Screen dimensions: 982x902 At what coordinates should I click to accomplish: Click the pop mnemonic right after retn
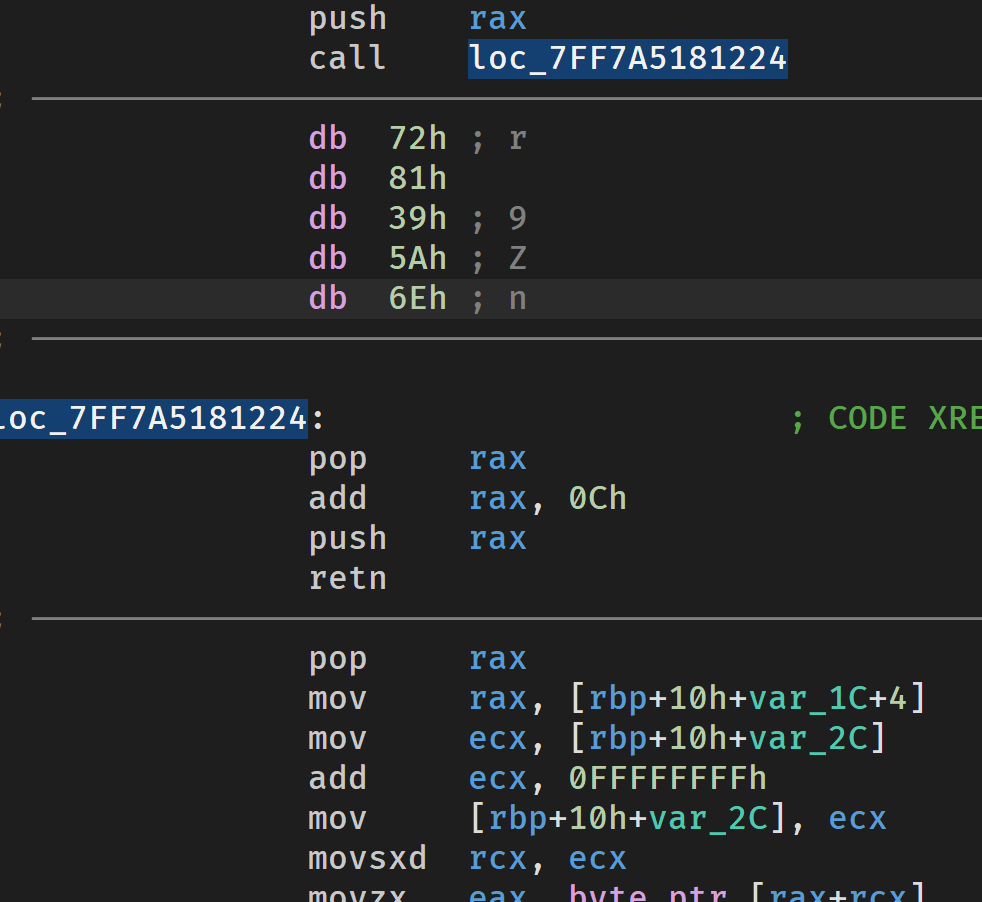(337, 659)
